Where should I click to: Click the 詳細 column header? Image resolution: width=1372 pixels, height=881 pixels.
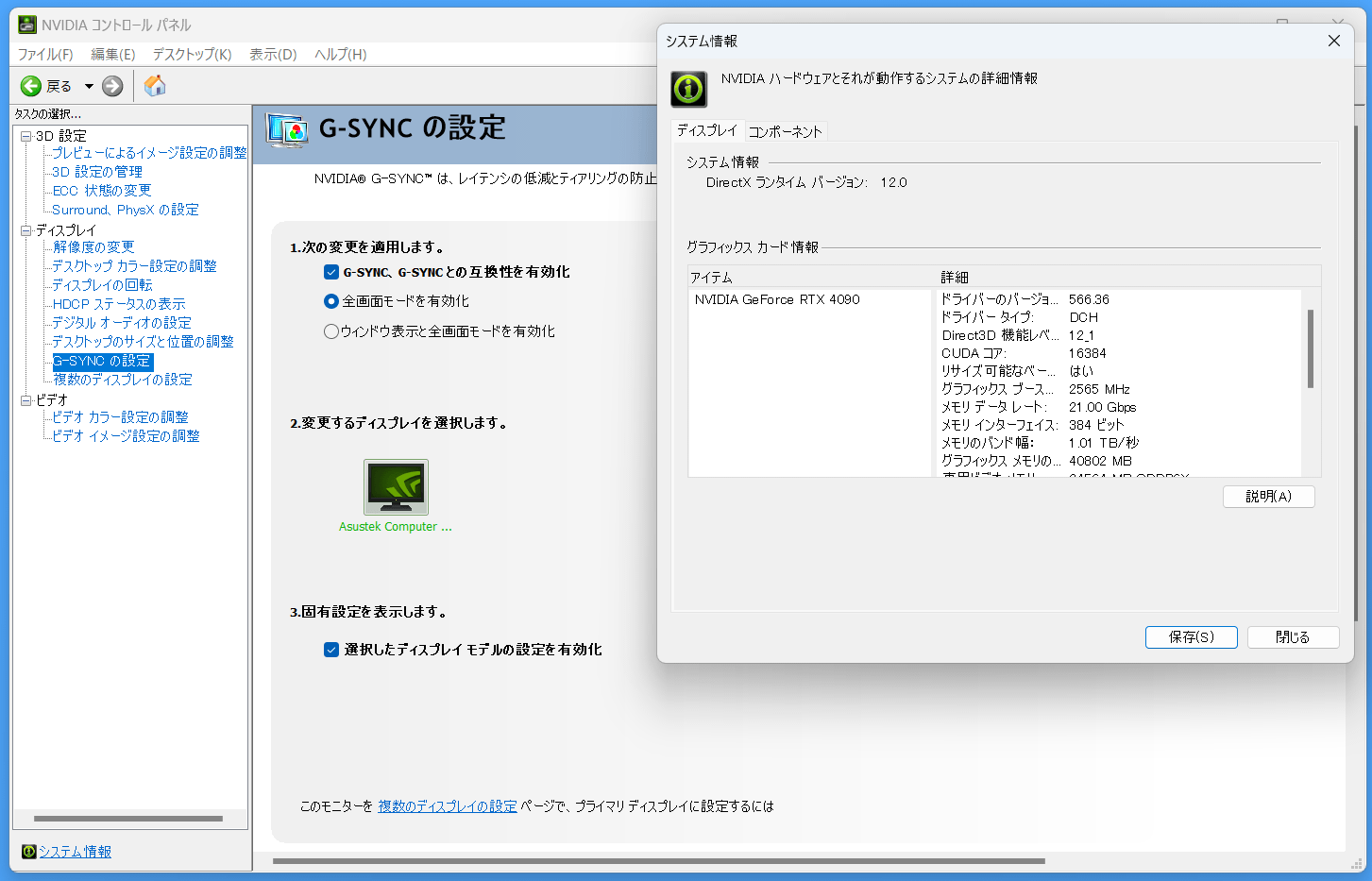coord(1128,278)
